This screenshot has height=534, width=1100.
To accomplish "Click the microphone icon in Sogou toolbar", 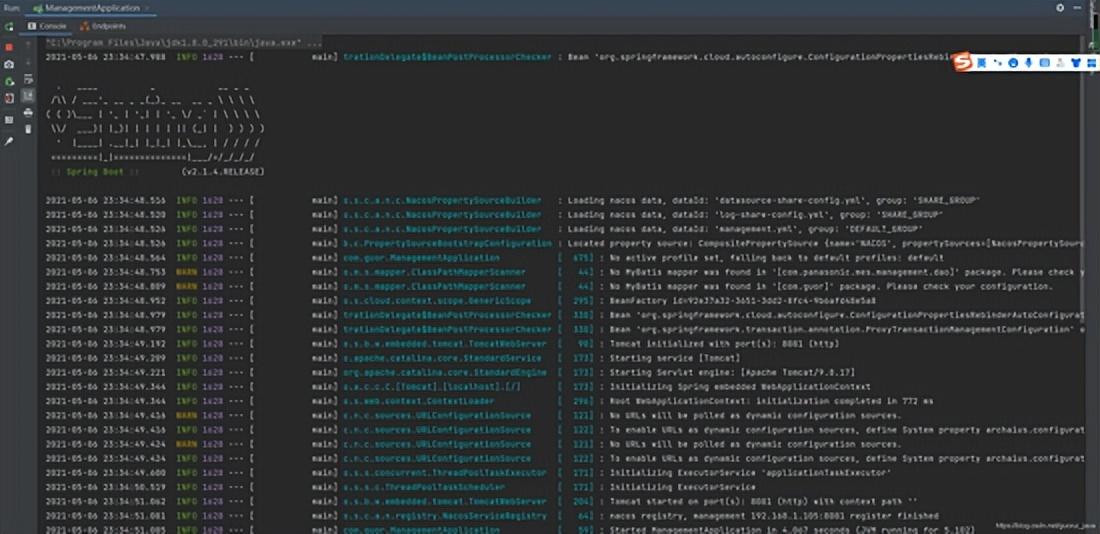I will (1027, 63).
